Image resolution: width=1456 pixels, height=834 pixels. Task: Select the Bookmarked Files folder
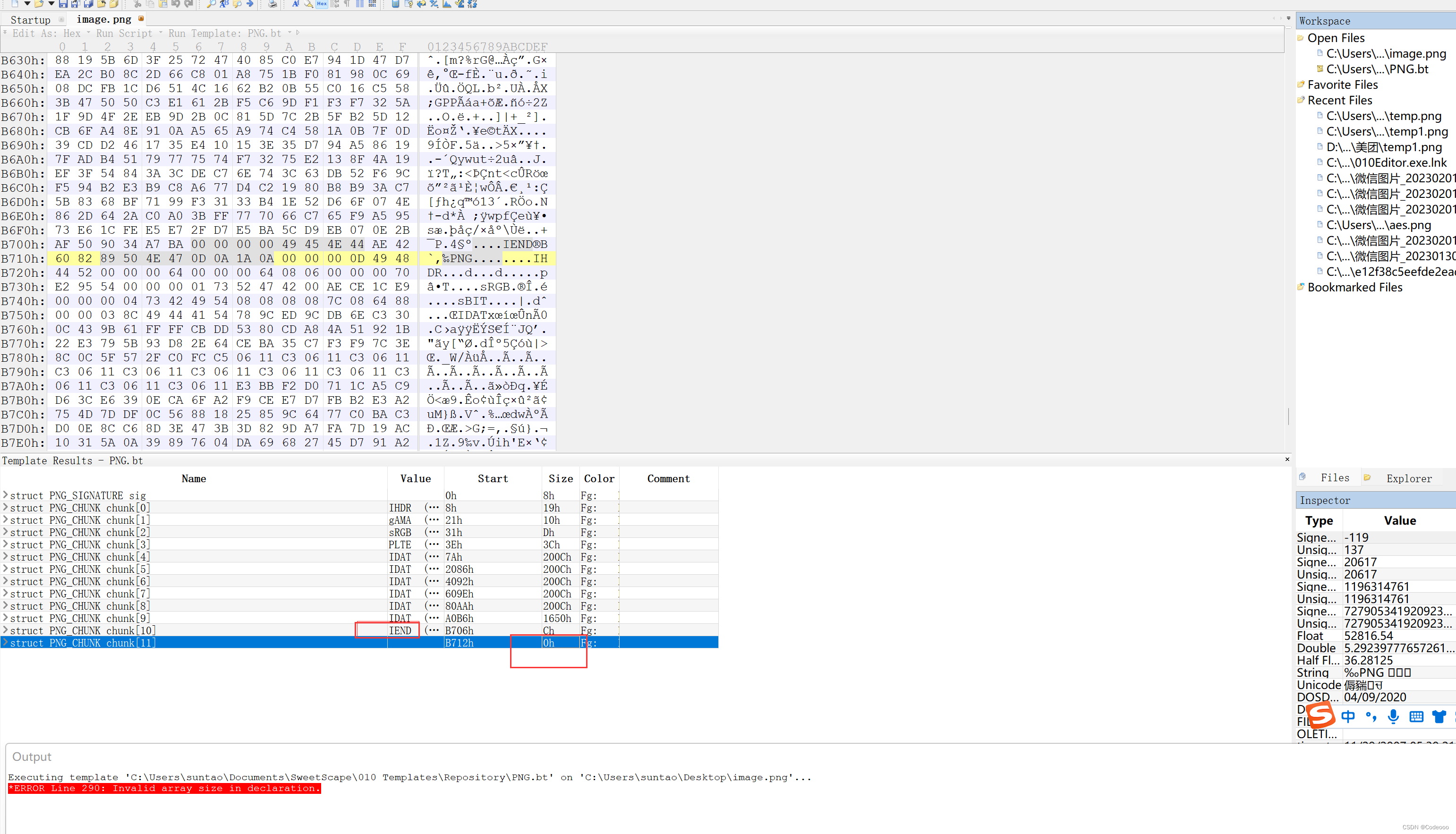[x=1354, y=288]
